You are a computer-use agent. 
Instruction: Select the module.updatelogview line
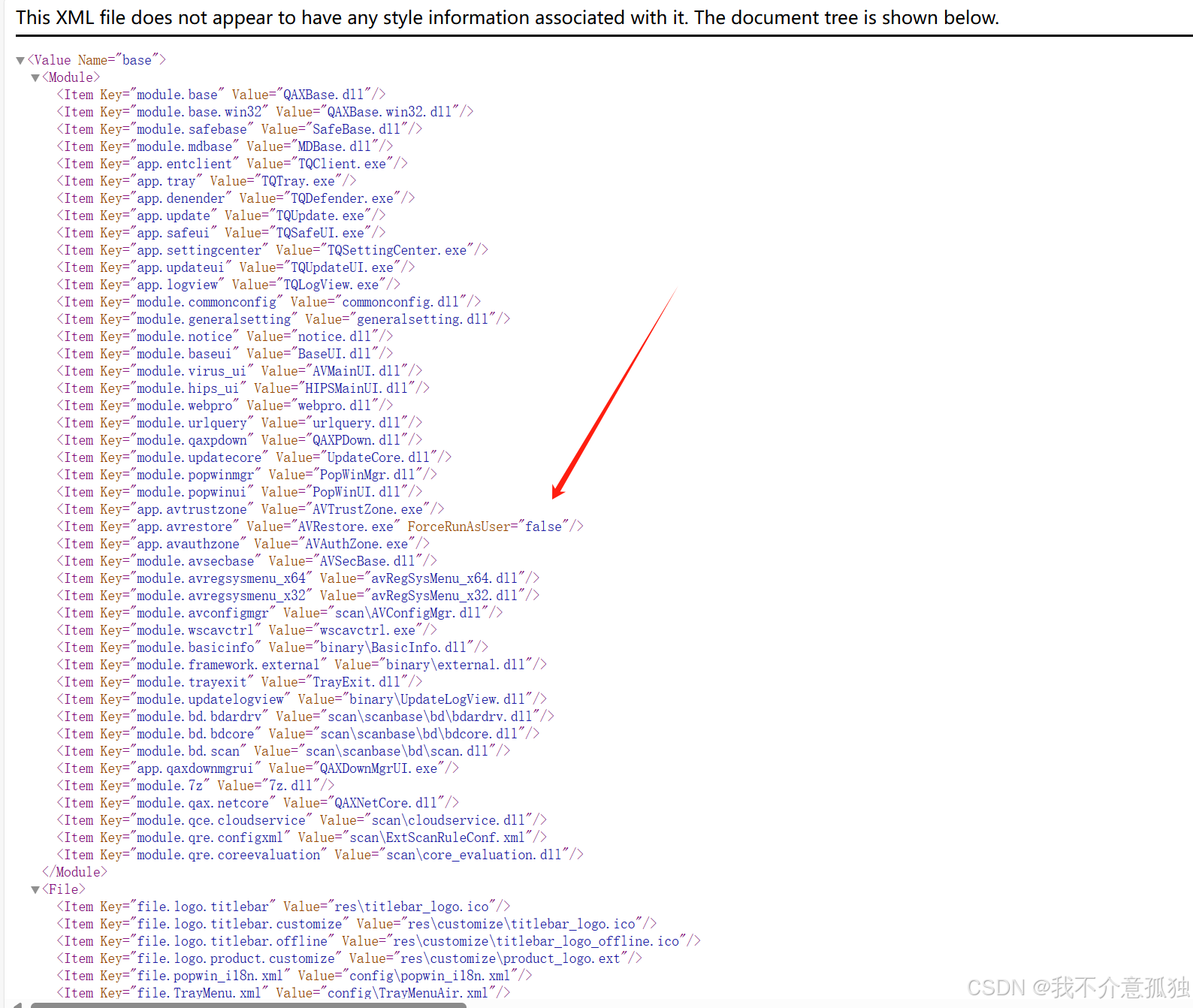point(302,699)
